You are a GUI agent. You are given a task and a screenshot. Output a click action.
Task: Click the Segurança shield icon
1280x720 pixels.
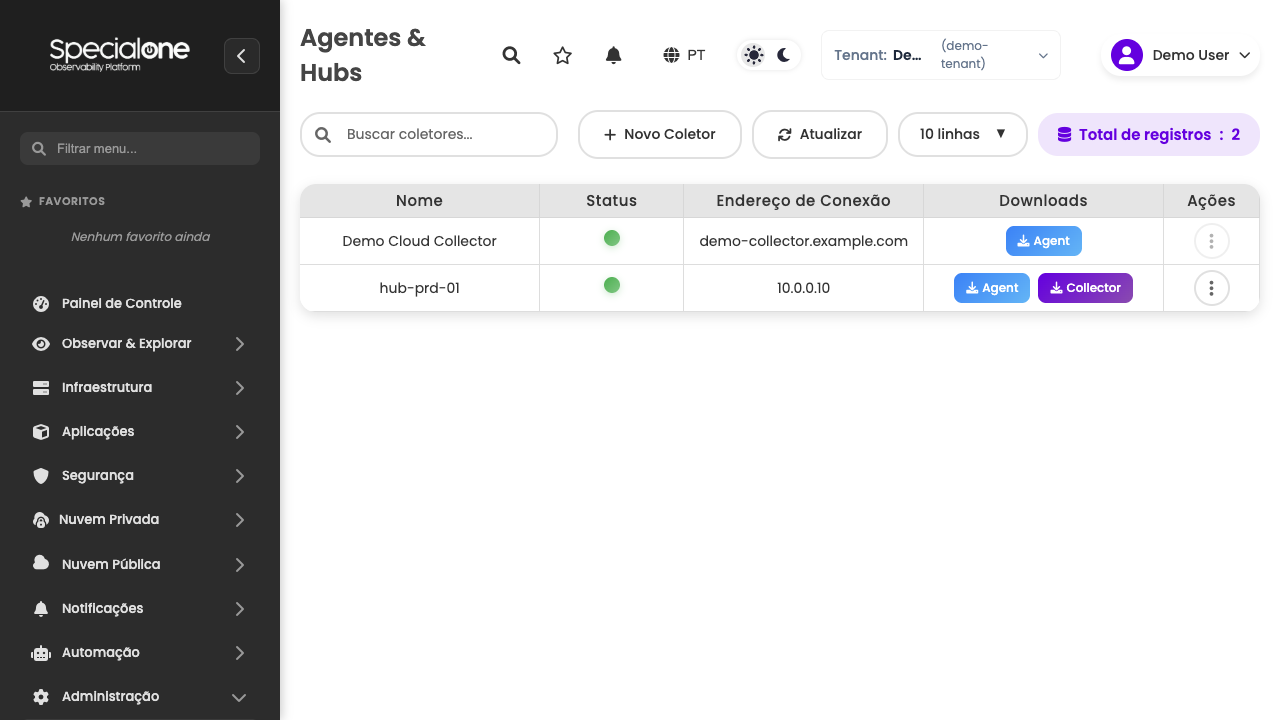point(41,476)
